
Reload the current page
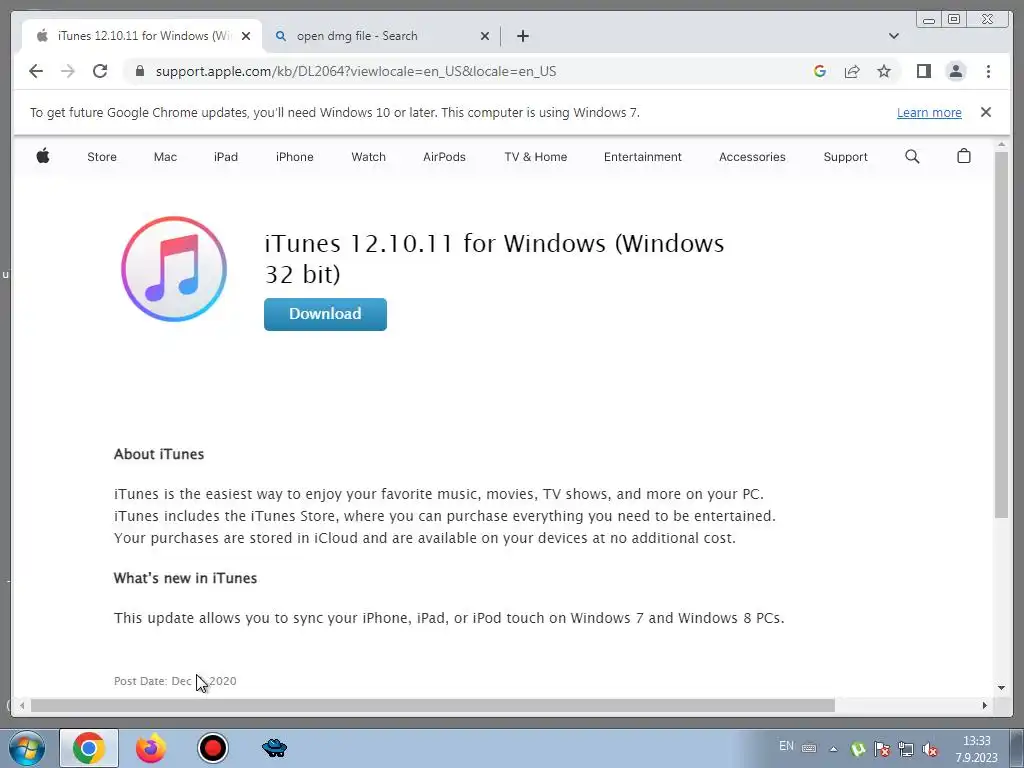click(x=100, y=71)
